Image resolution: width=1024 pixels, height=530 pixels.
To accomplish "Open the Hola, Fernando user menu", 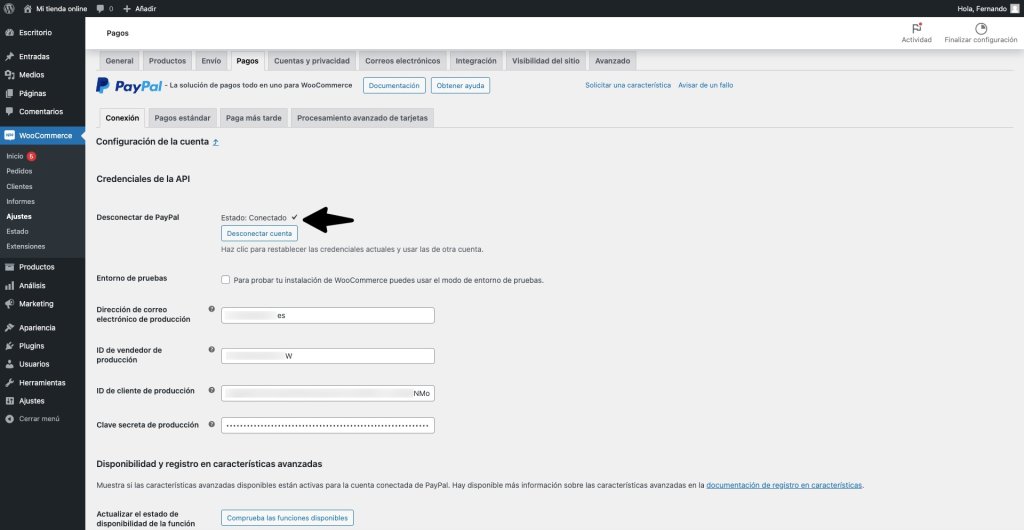I will click(x=987, y=8).
